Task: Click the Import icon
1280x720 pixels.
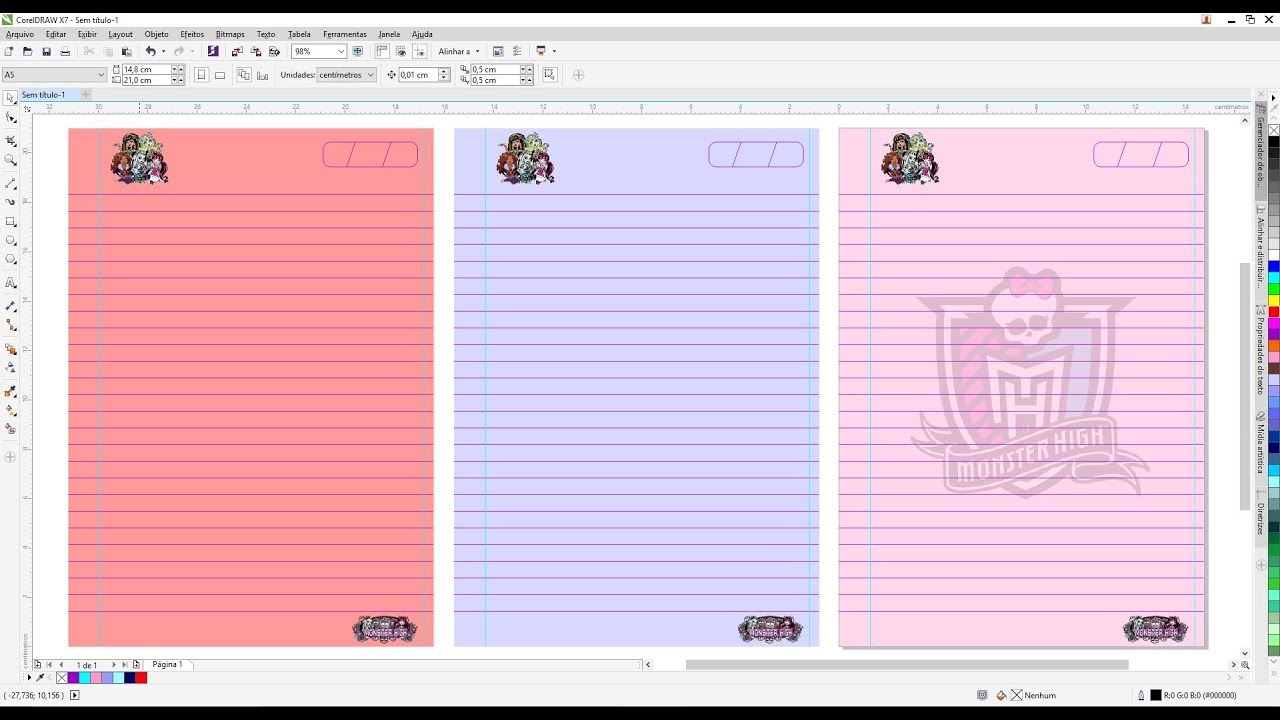Action: 236,51
